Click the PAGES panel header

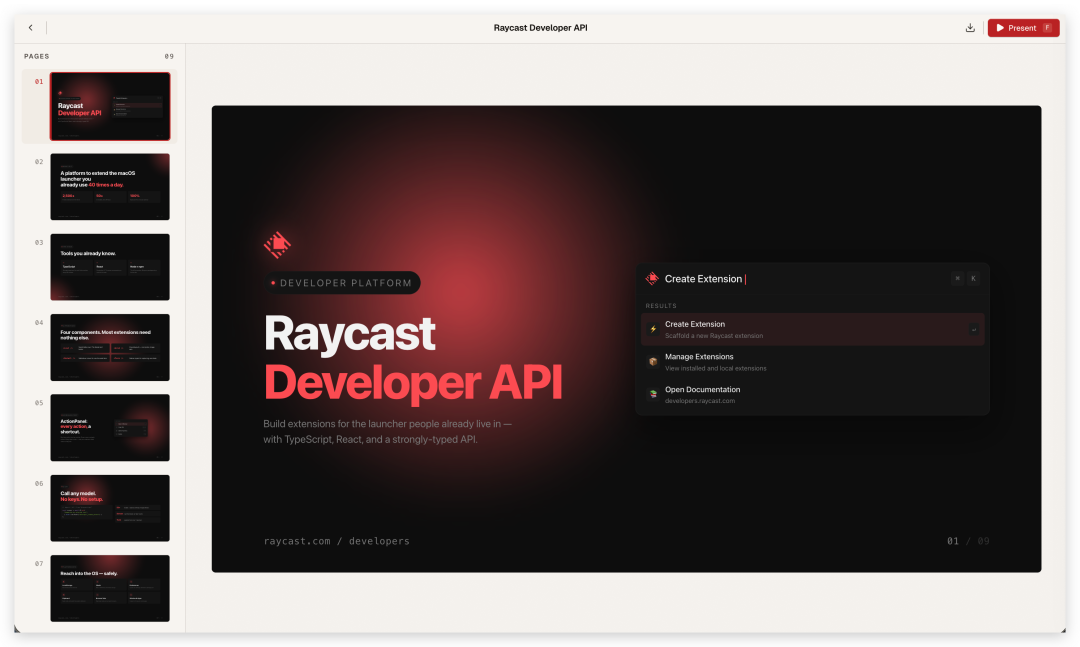tap(37, 57)
